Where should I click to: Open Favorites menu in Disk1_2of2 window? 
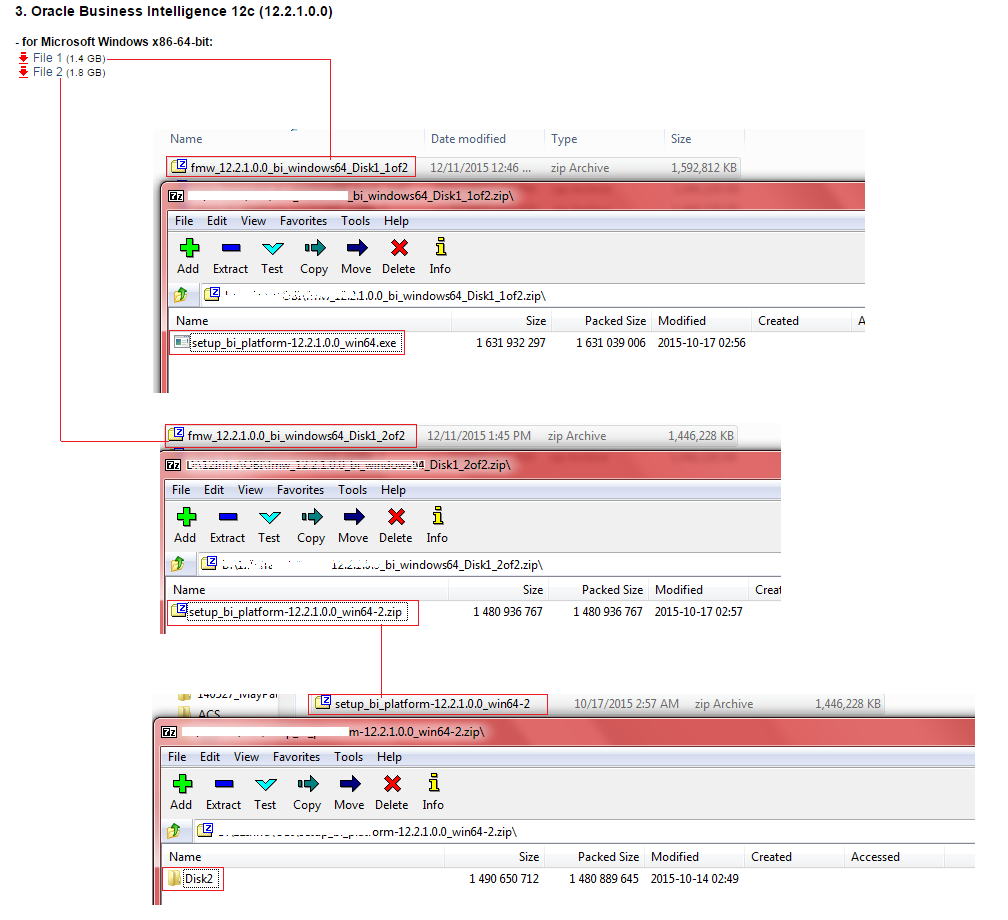(x=300, y=490)
